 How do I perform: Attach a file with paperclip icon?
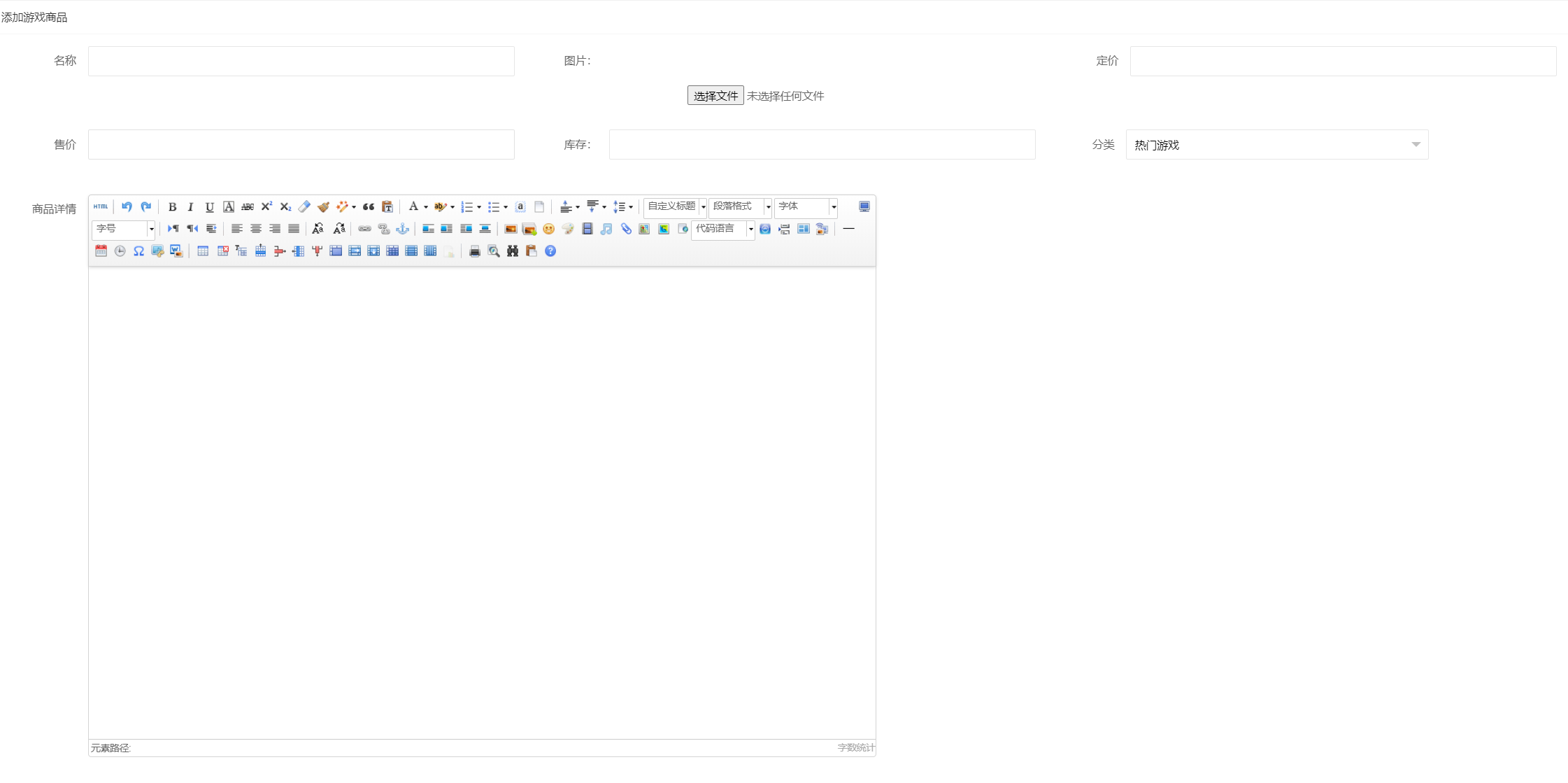point(625,229)
